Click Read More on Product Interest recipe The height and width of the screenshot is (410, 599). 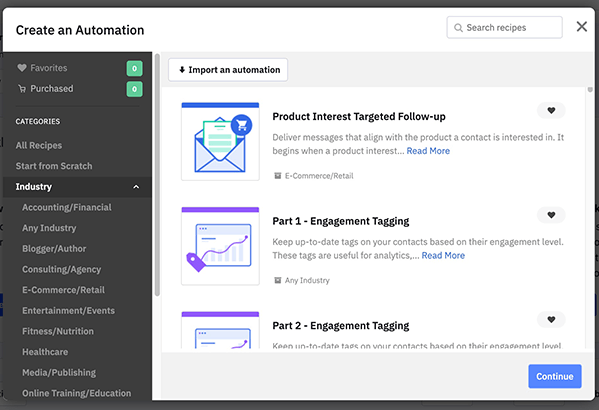coord(428,151)
